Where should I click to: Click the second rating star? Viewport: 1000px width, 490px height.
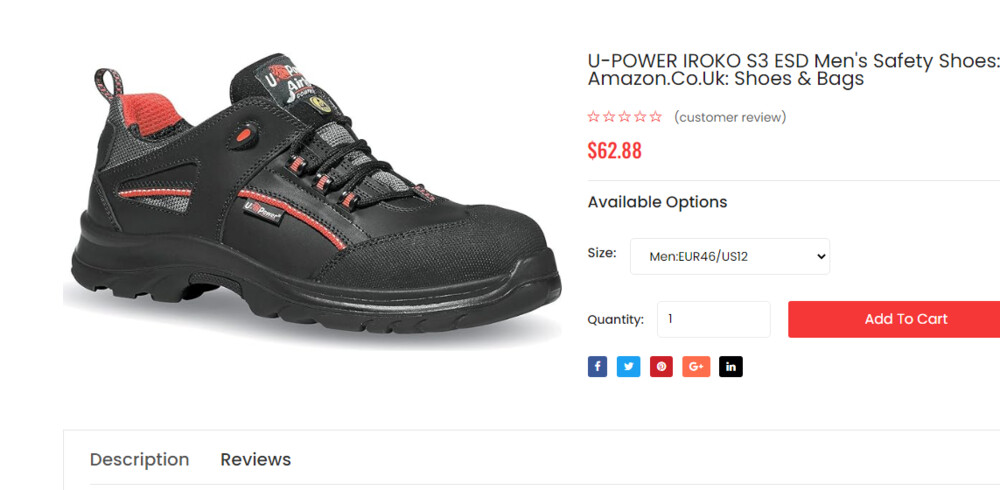tap(609, 117)
